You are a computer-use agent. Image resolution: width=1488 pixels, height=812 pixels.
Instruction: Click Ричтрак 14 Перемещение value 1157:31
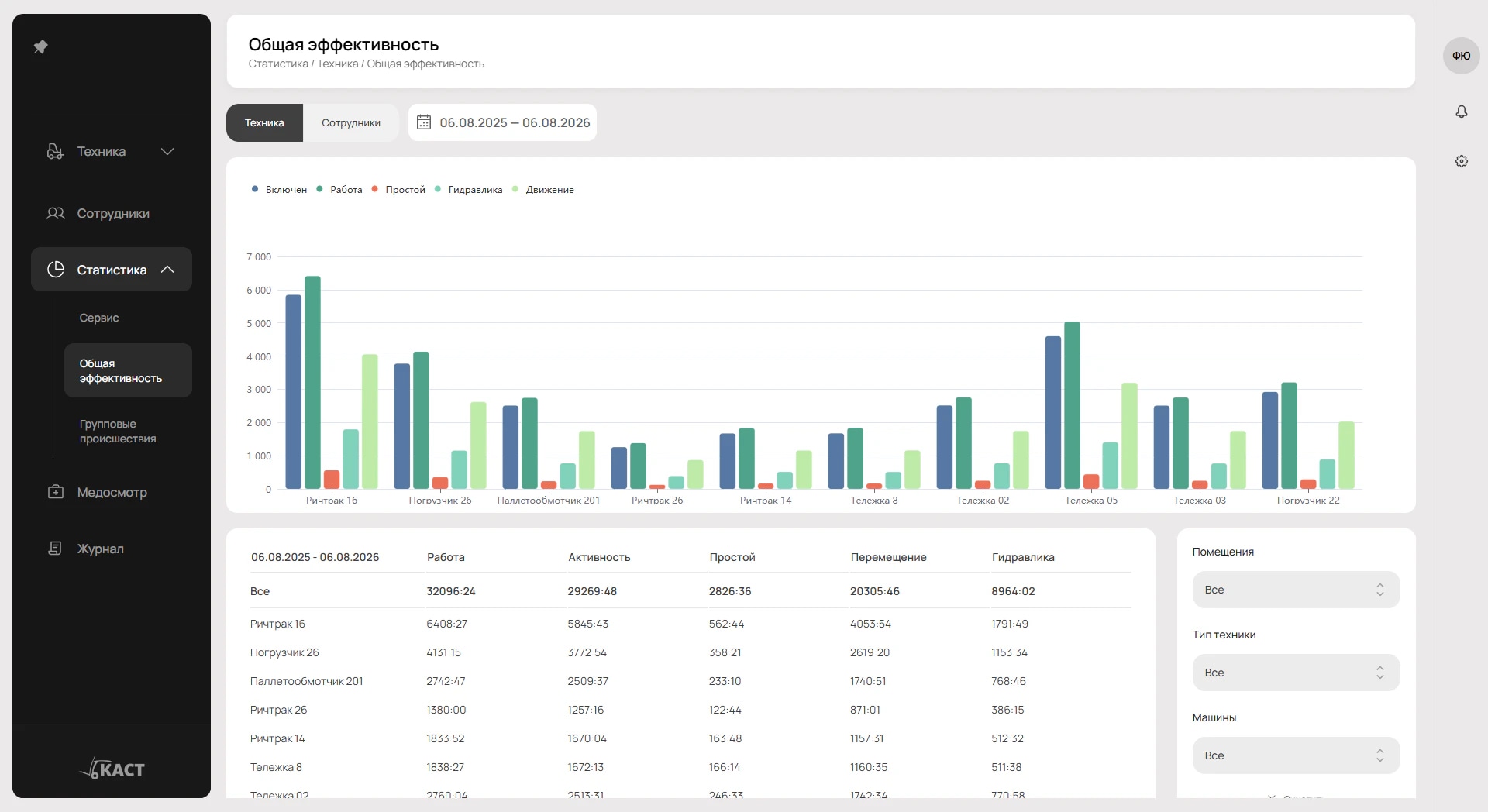click(866, 738)
